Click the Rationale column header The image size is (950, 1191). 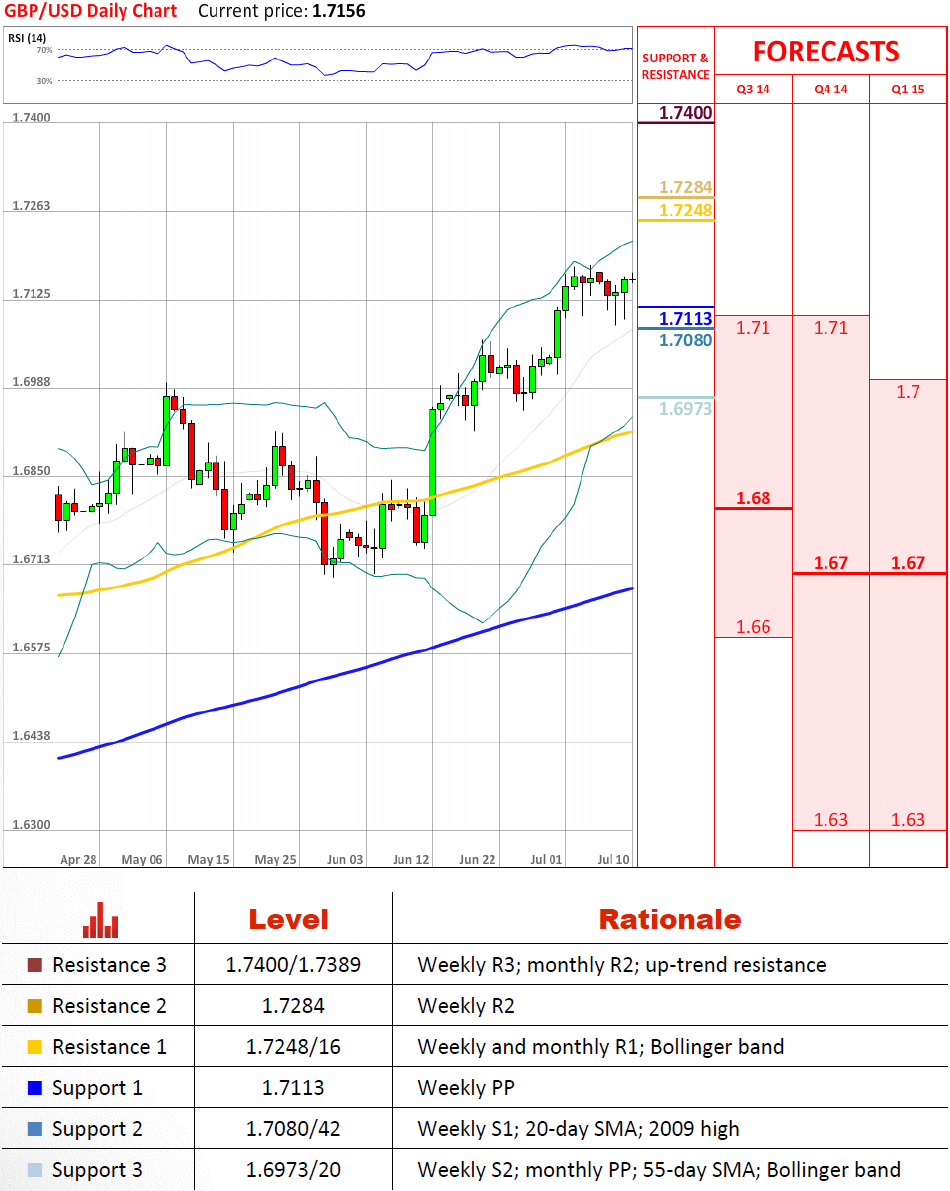coord(670,920)
